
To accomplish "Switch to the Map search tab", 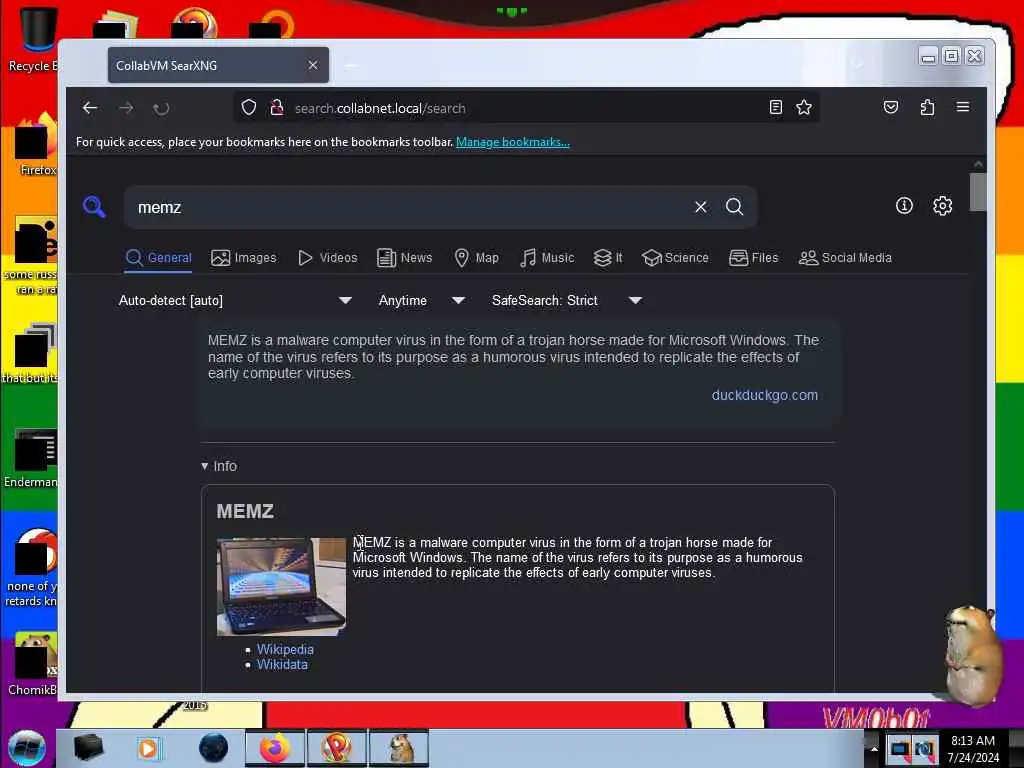I will 477,258.
